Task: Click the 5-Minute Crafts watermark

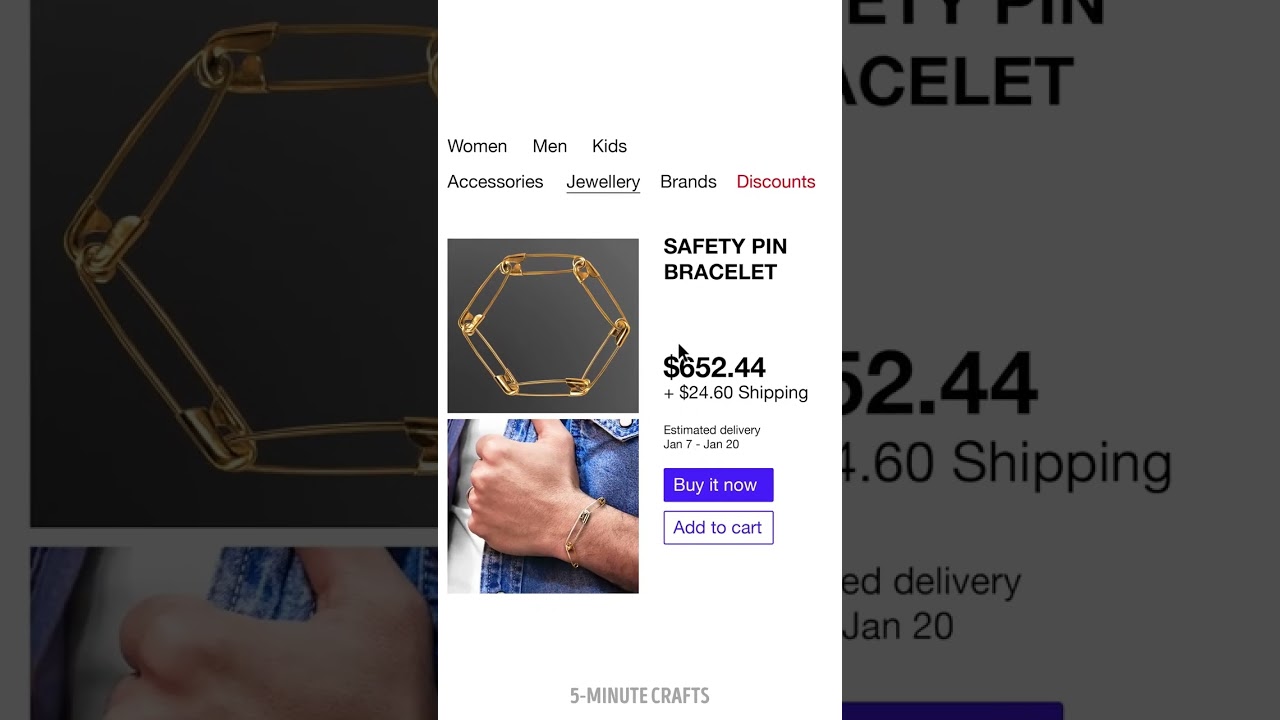Action: tap(640, 696)
